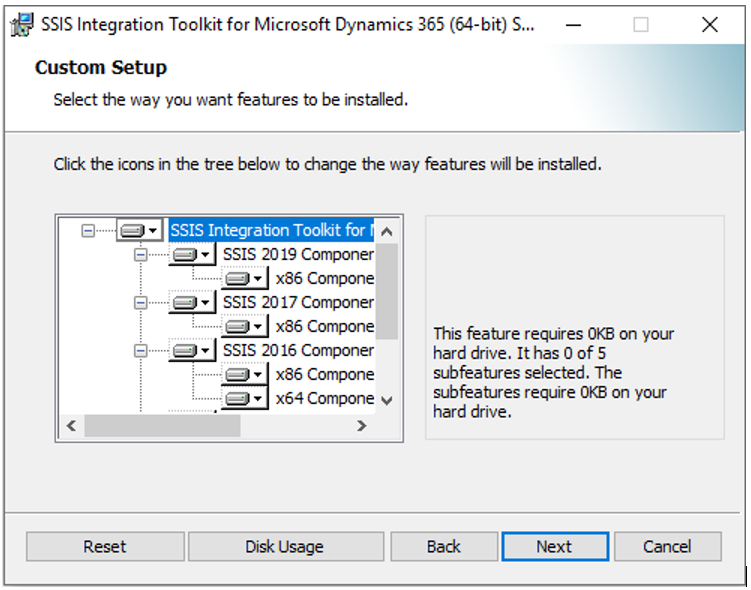Collapse the SSIS 2016 Components node

(140, 351)
